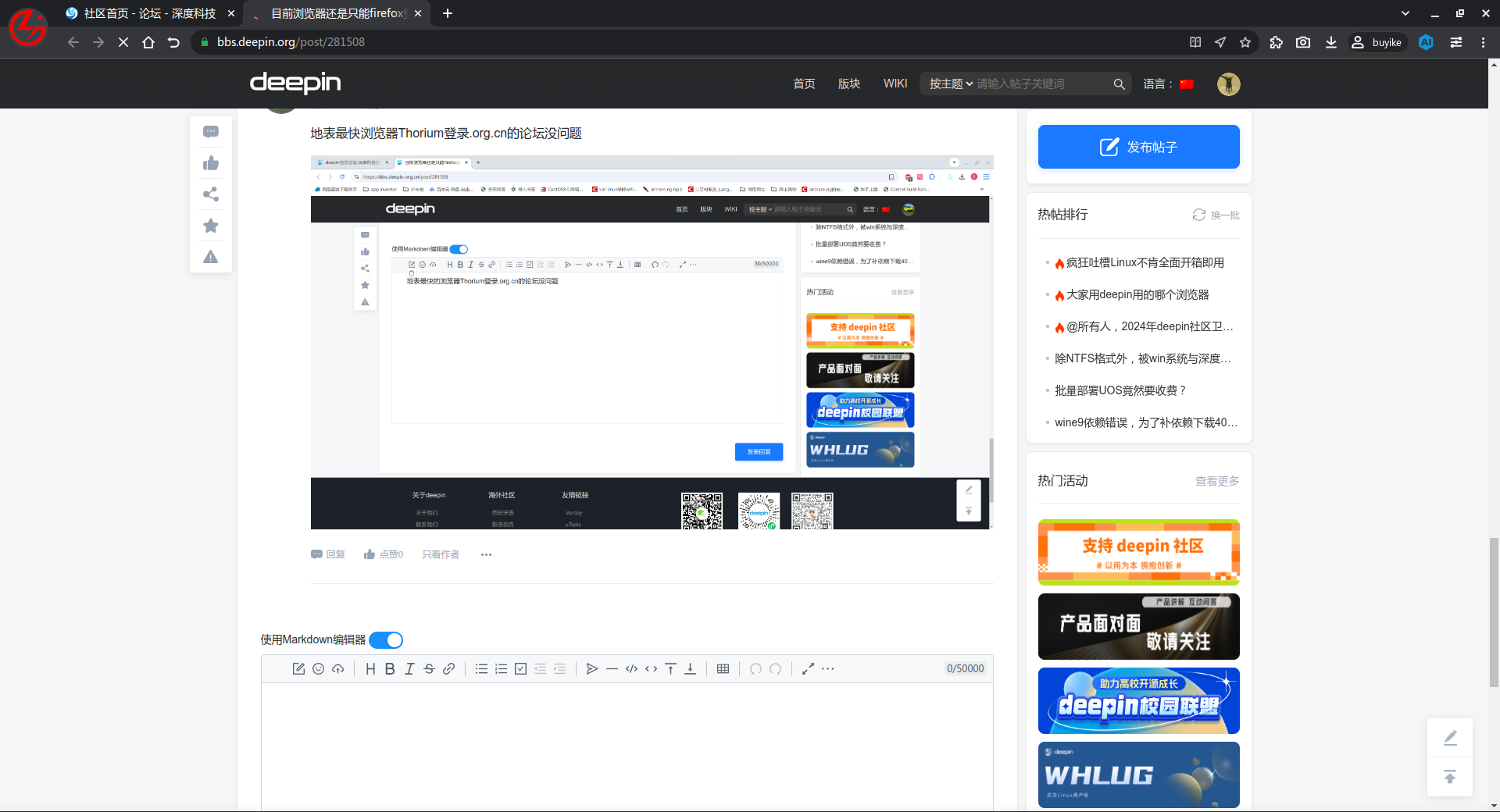Viewport: 1500px width, 812px height.
Task: Open 版块 in the site navigation
Action: click(849, 84)
